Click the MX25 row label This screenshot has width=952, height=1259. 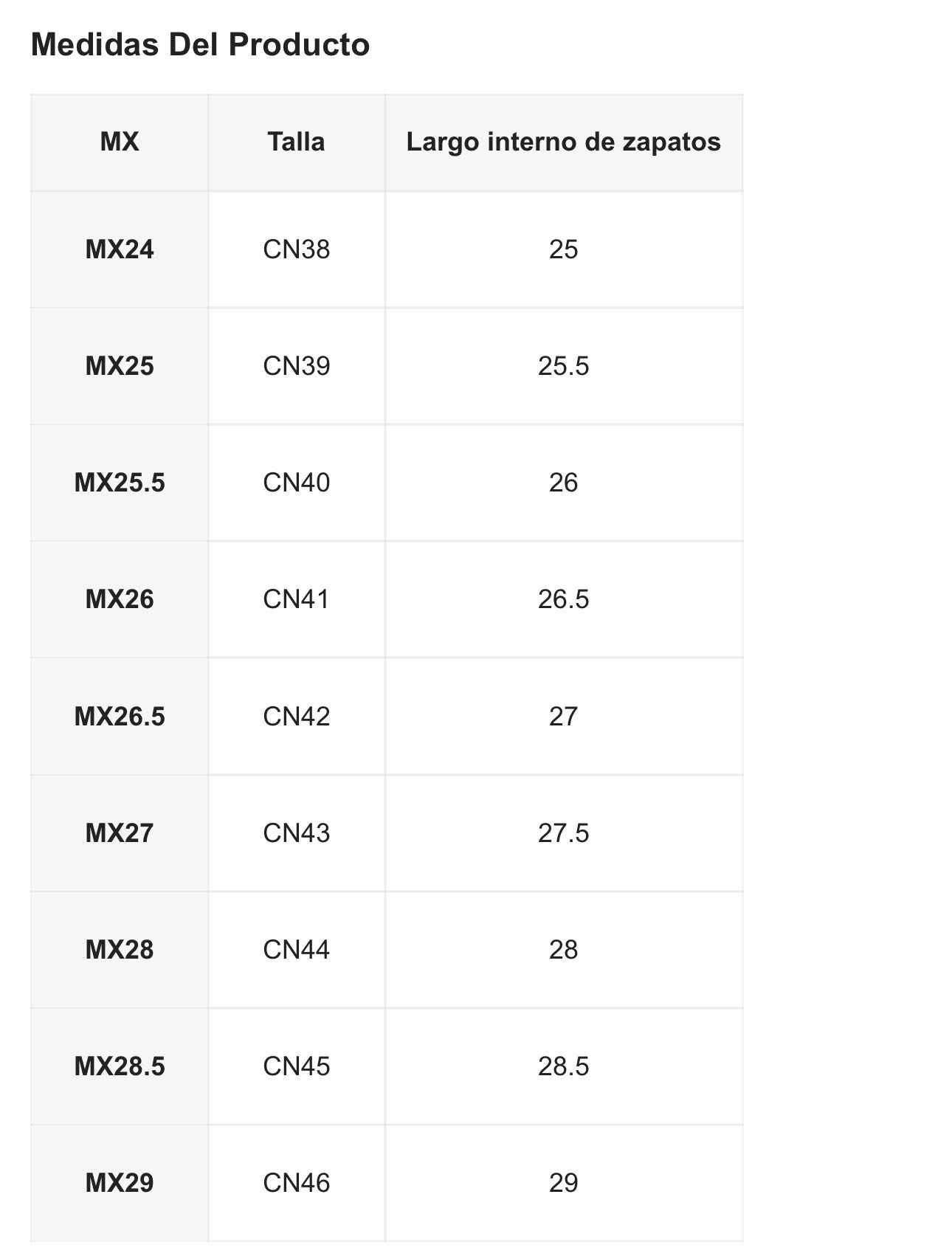120,366
